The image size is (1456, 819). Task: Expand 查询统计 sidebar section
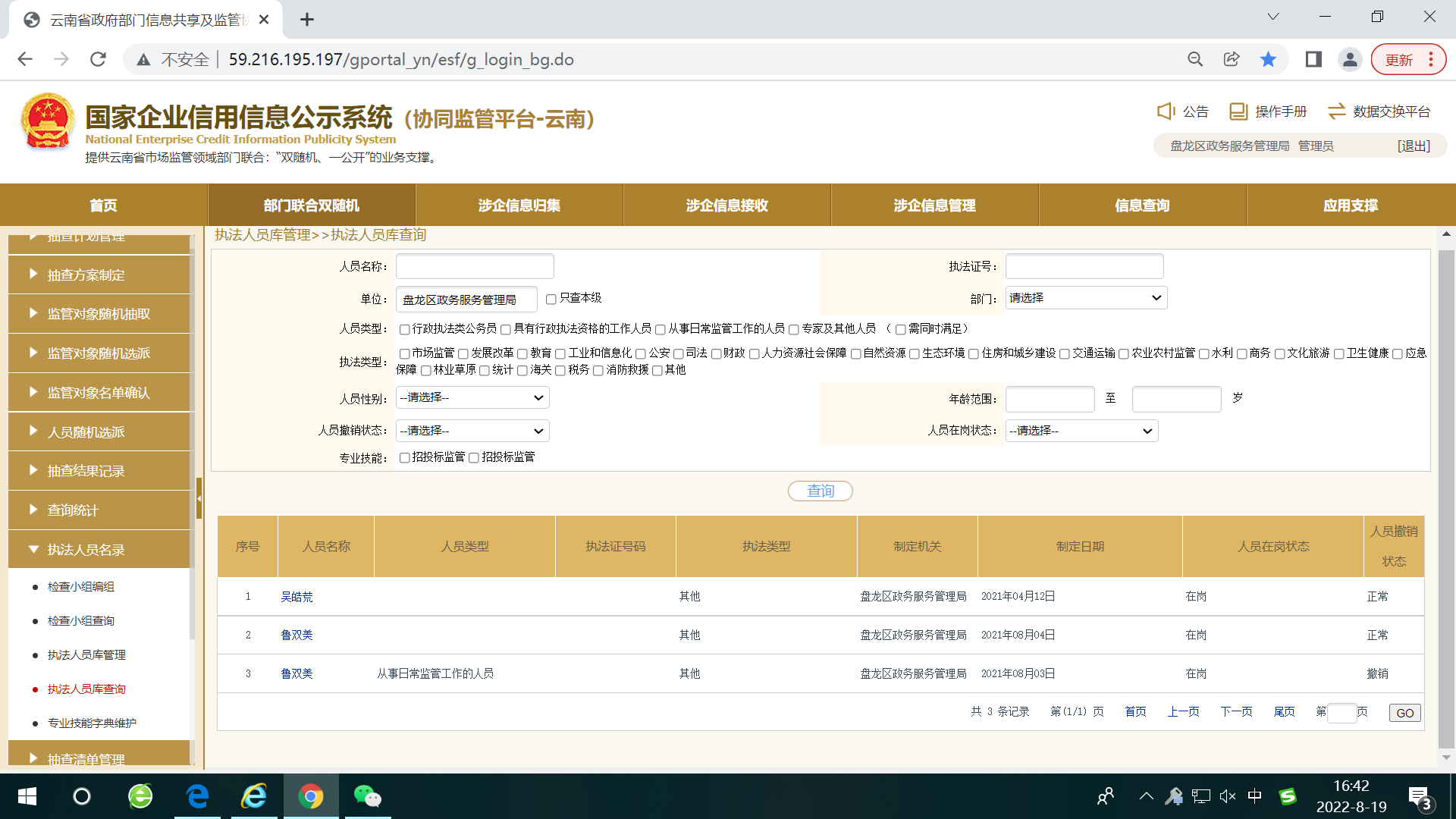coord(99,510)
